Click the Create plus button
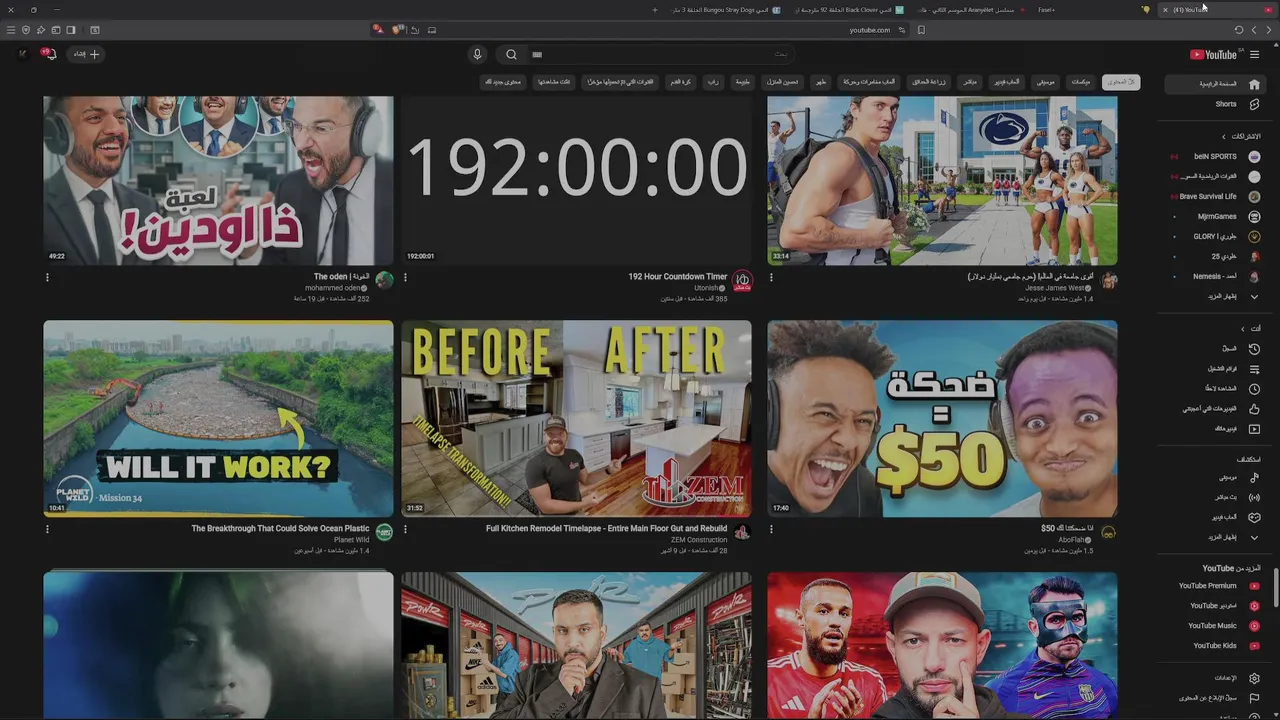 87,55
